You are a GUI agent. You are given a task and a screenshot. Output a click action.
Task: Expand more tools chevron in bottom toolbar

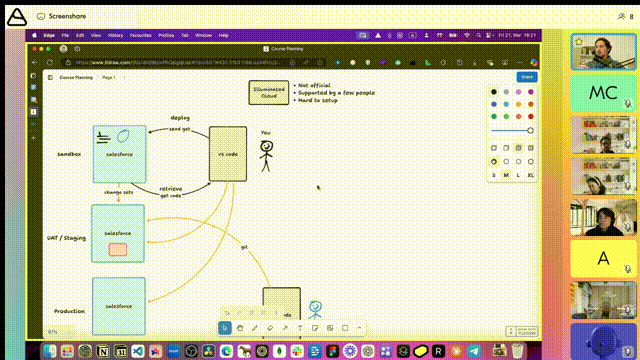coord(360,328)
